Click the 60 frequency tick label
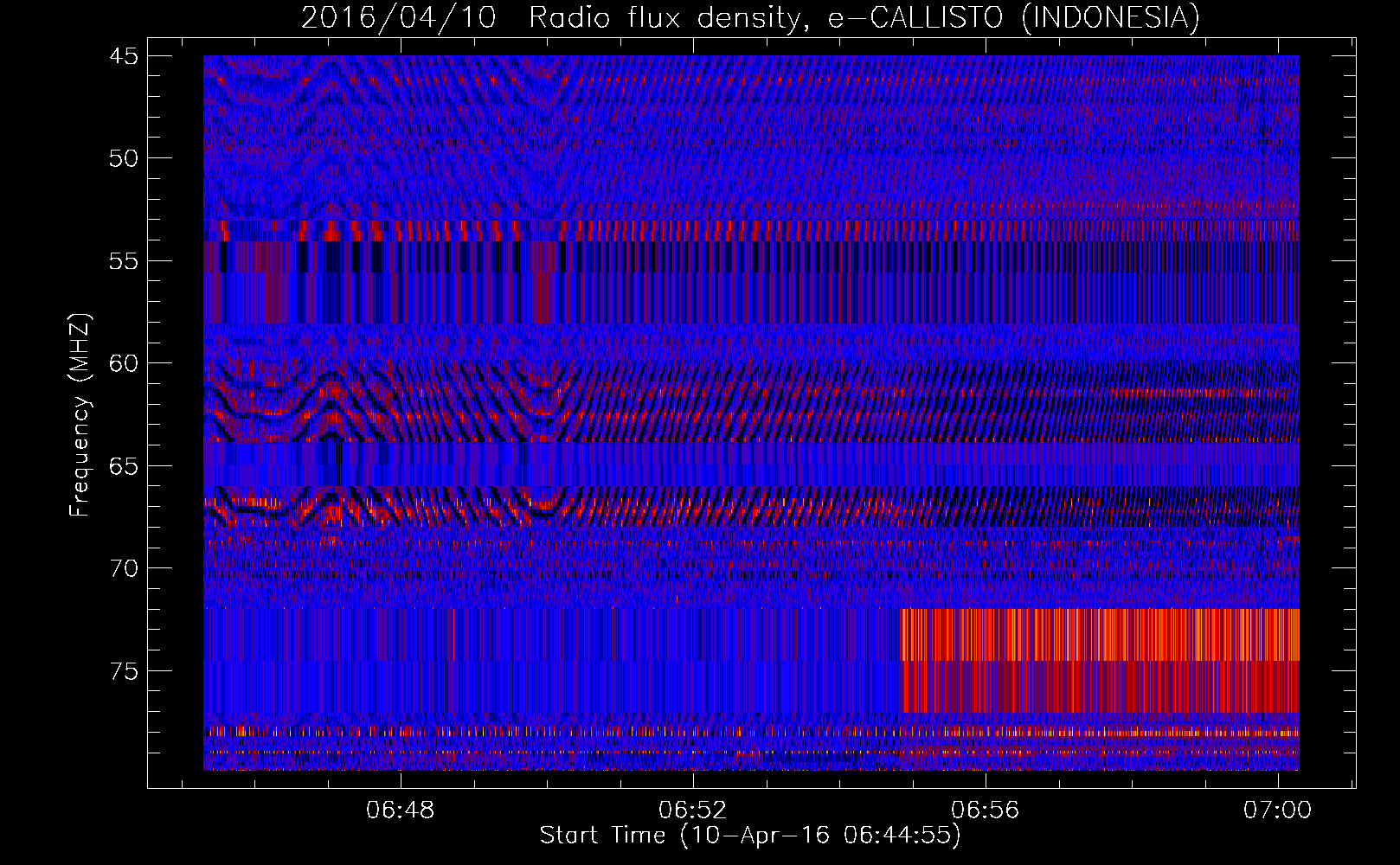The height and width of the screenshot is (865, 1400). click(x=123, y=363)
